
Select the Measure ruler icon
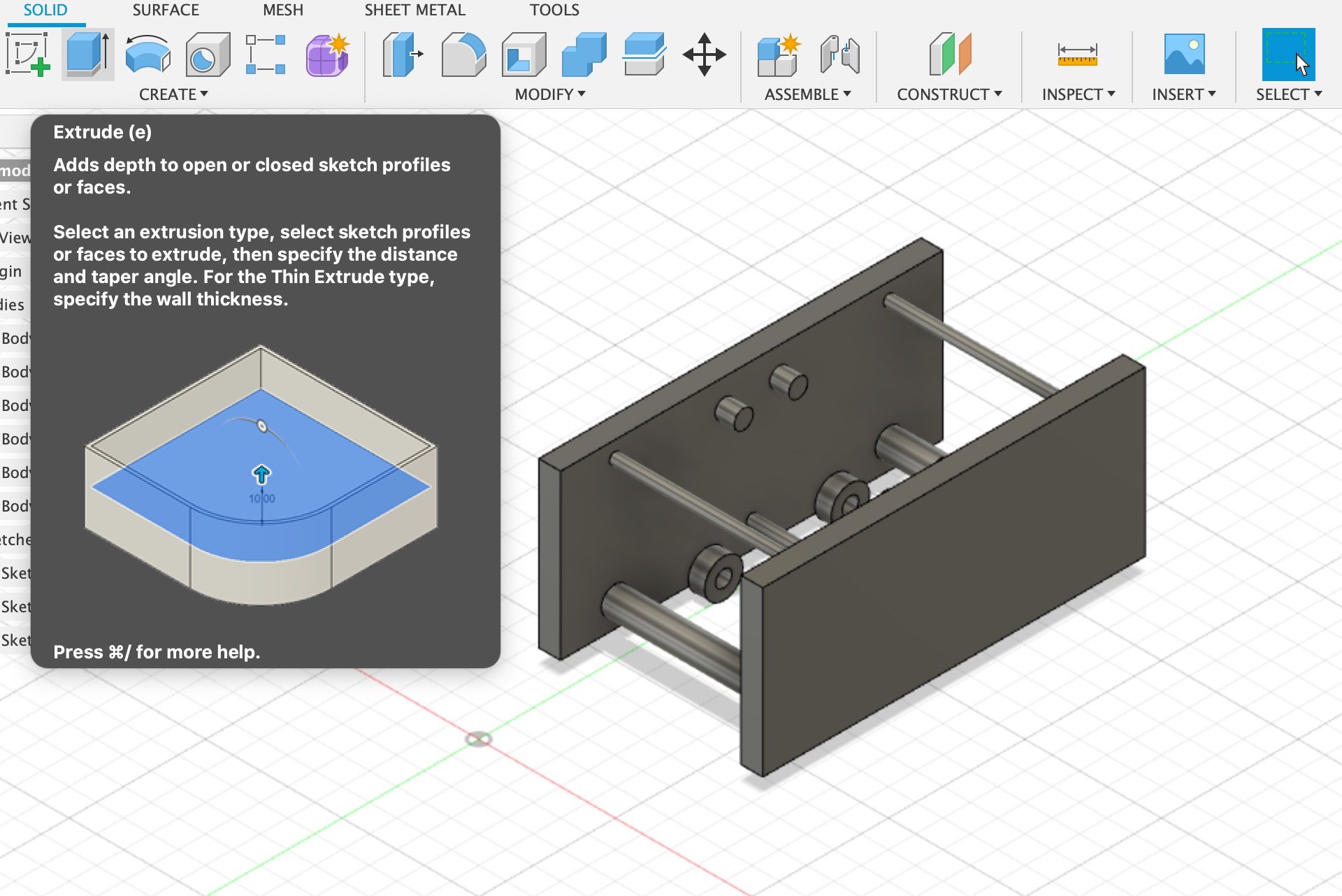click(x=1077, y=54)
